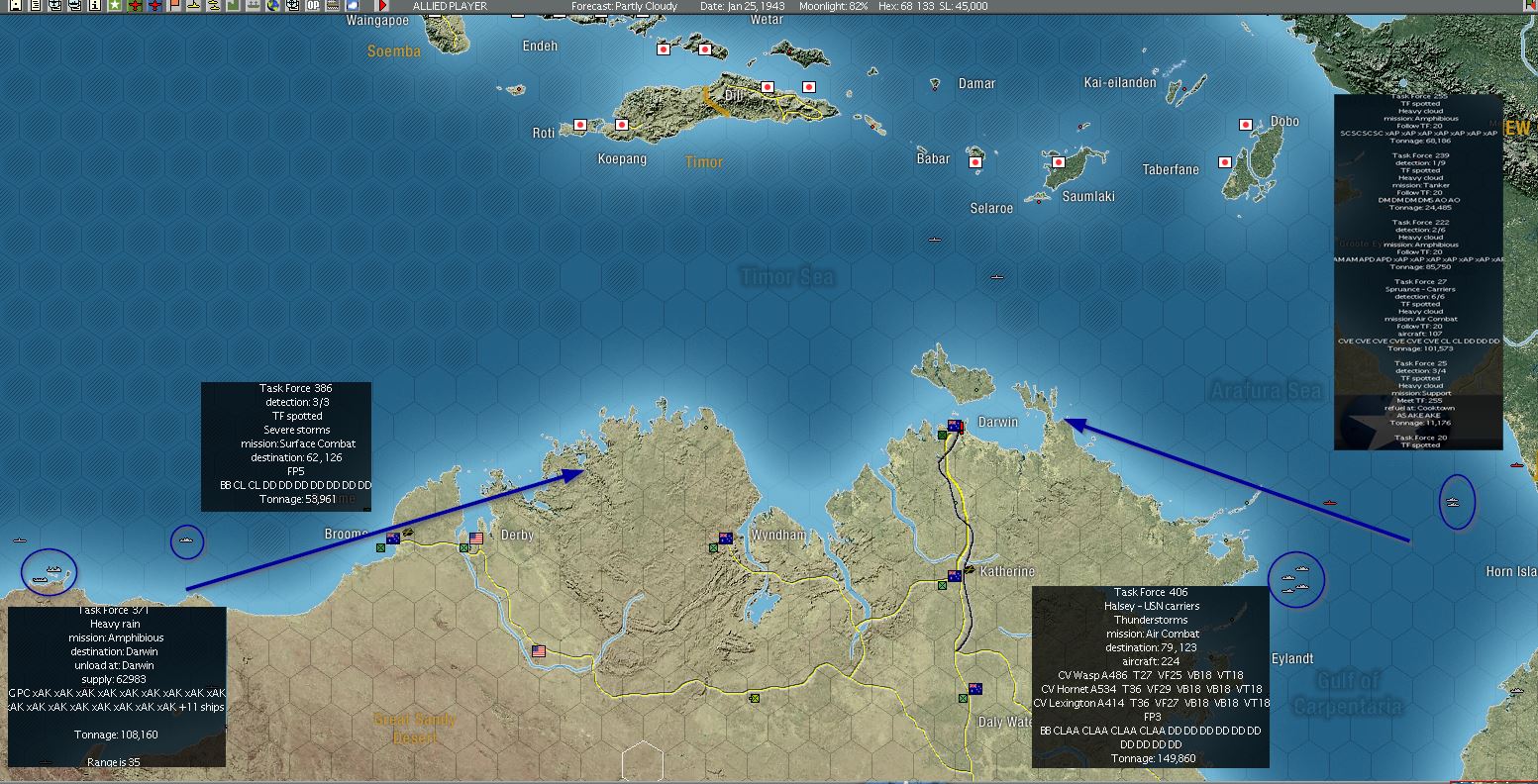Click the single yellow ship toolbar icon

(193, 6)
